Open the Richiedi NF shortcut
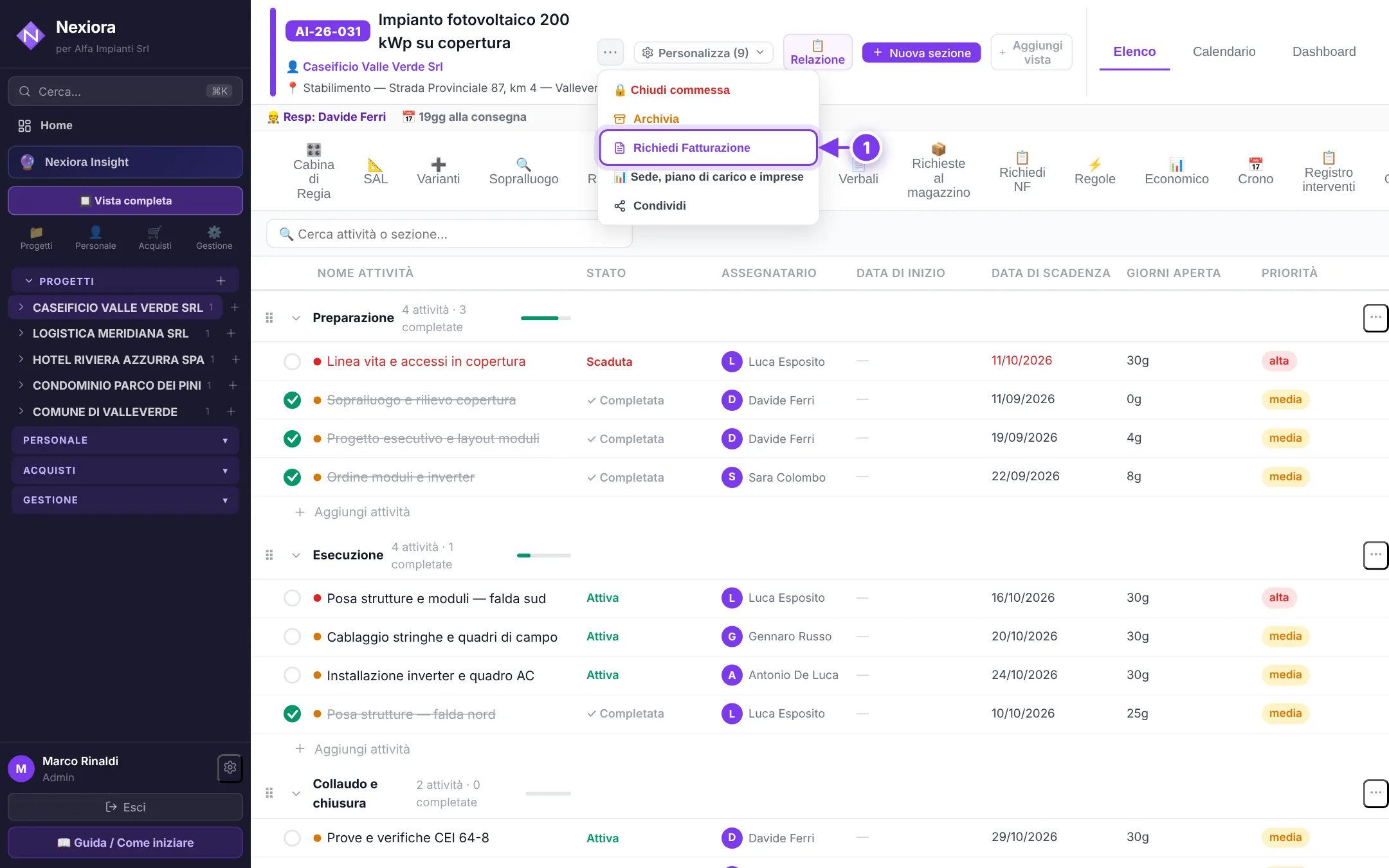The image size is (1389, 868). click(1022, 171)
